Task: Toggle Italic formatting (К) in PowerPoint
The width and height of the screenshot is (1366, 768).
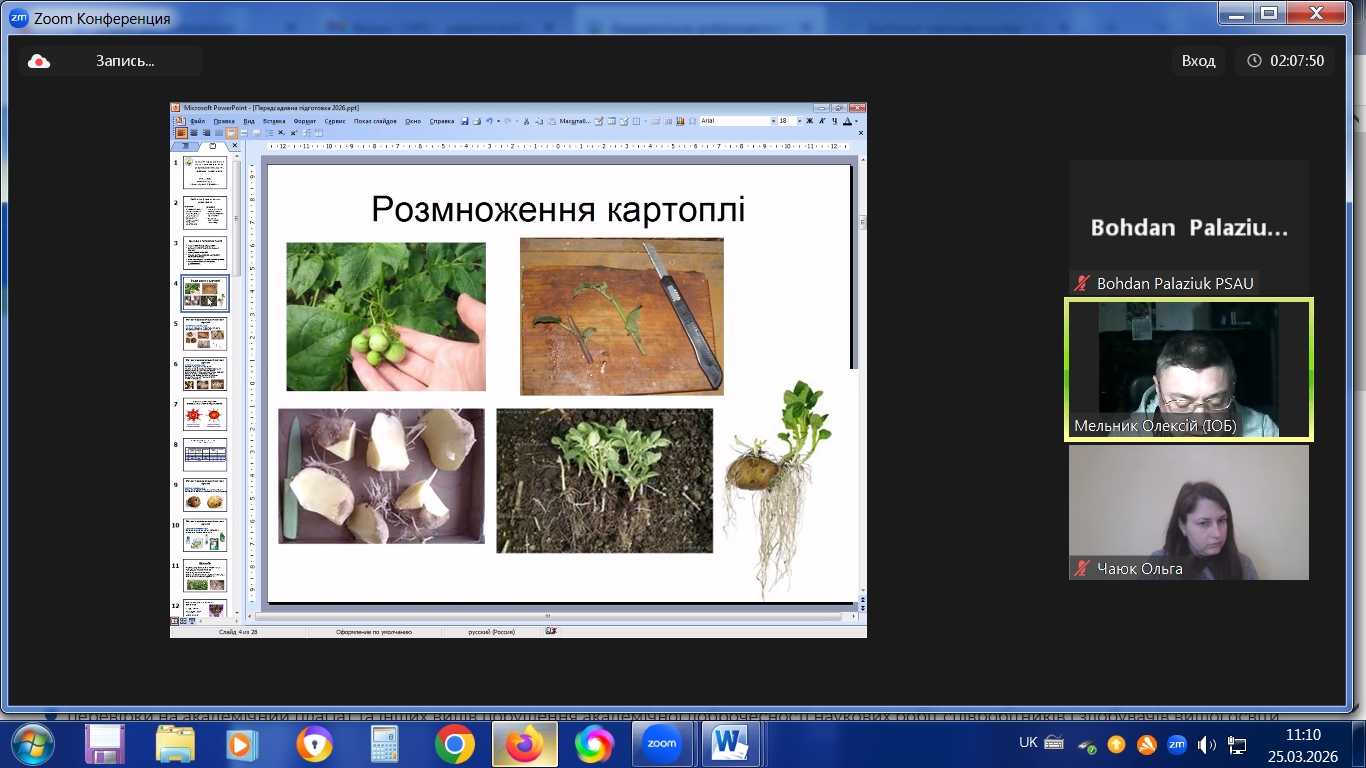Action: pos(822,121)
